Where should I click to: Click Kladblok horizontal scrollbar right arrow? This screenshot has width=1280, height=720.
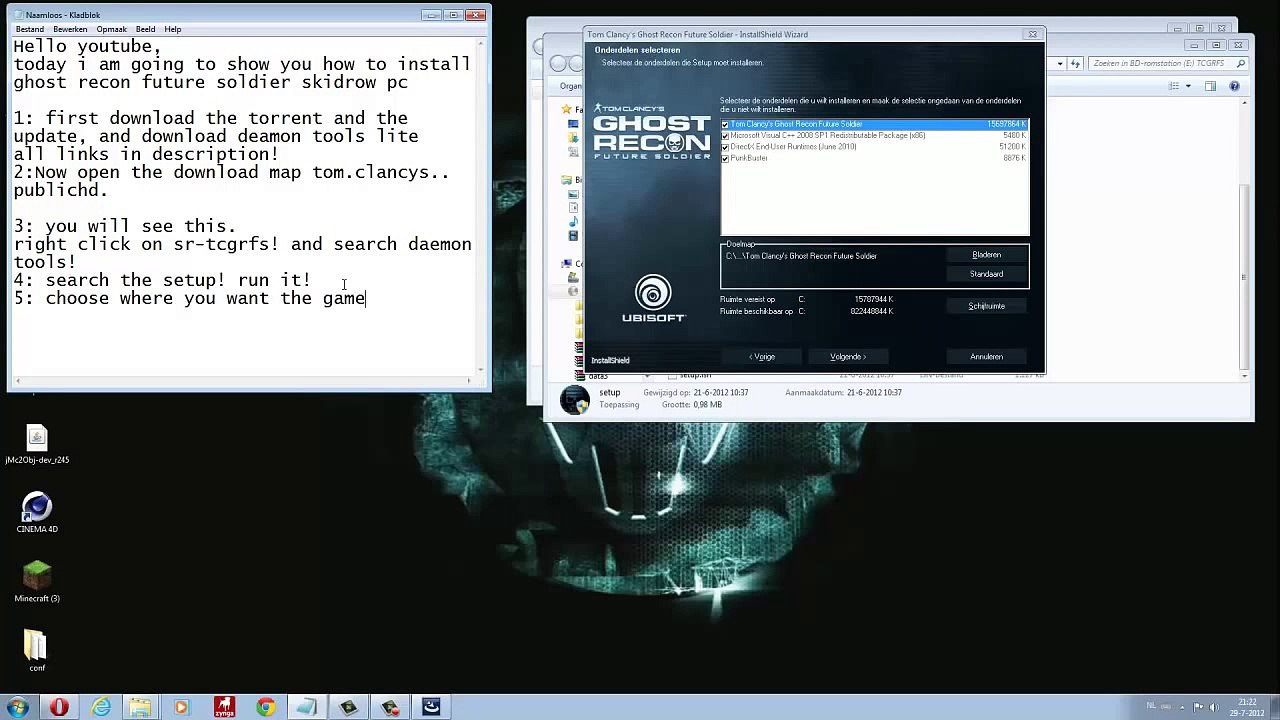[x=469, y=380]
